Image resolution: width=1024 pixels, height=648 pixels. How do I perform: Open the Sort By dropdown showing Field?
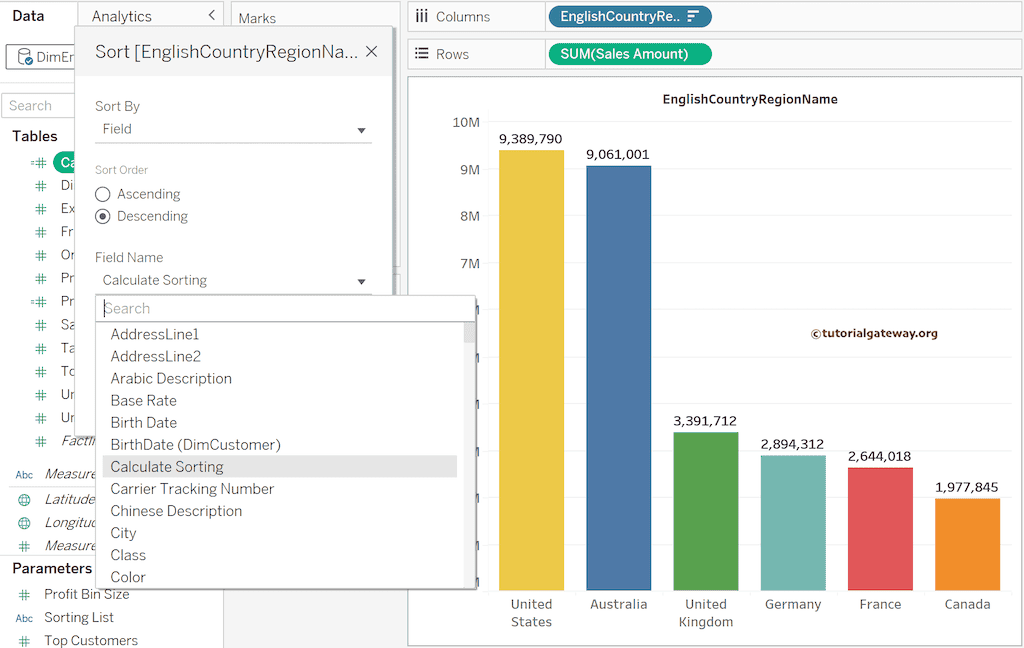click(233, 129)
